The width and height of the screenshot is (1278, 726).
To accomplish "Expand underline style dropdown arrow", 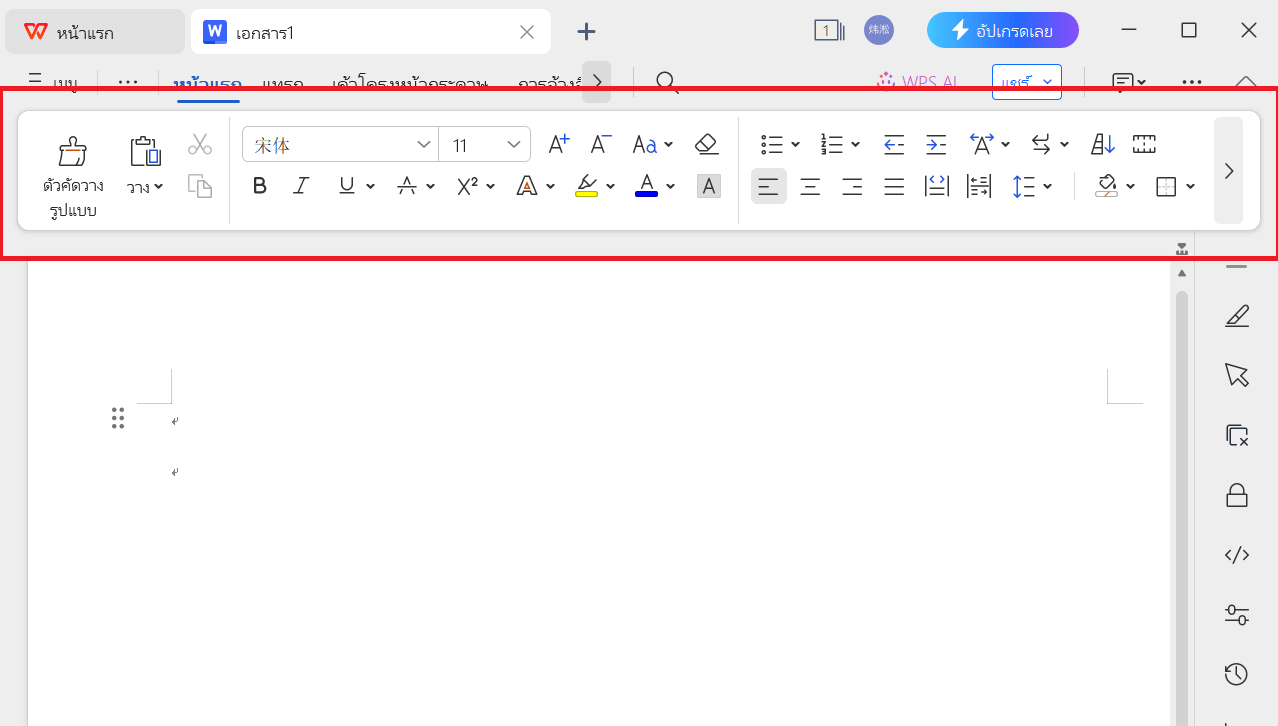I will click(370, 186).
